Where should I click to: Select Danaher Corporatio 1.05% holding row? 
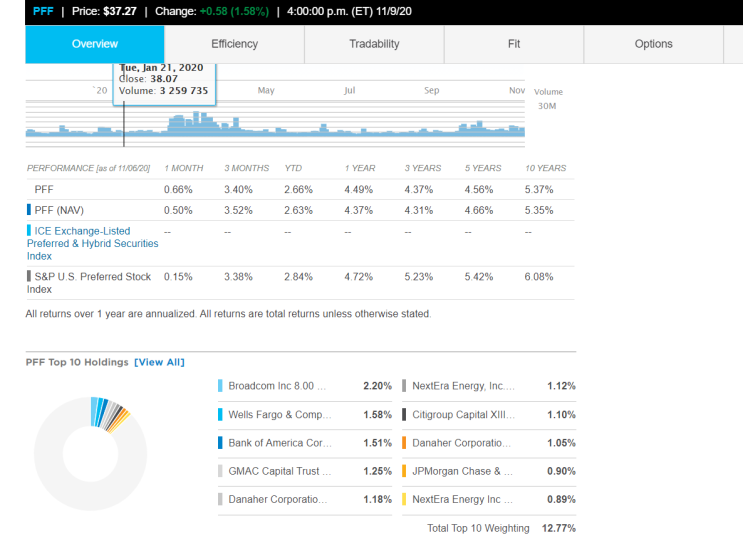click(x=489, y=443)
